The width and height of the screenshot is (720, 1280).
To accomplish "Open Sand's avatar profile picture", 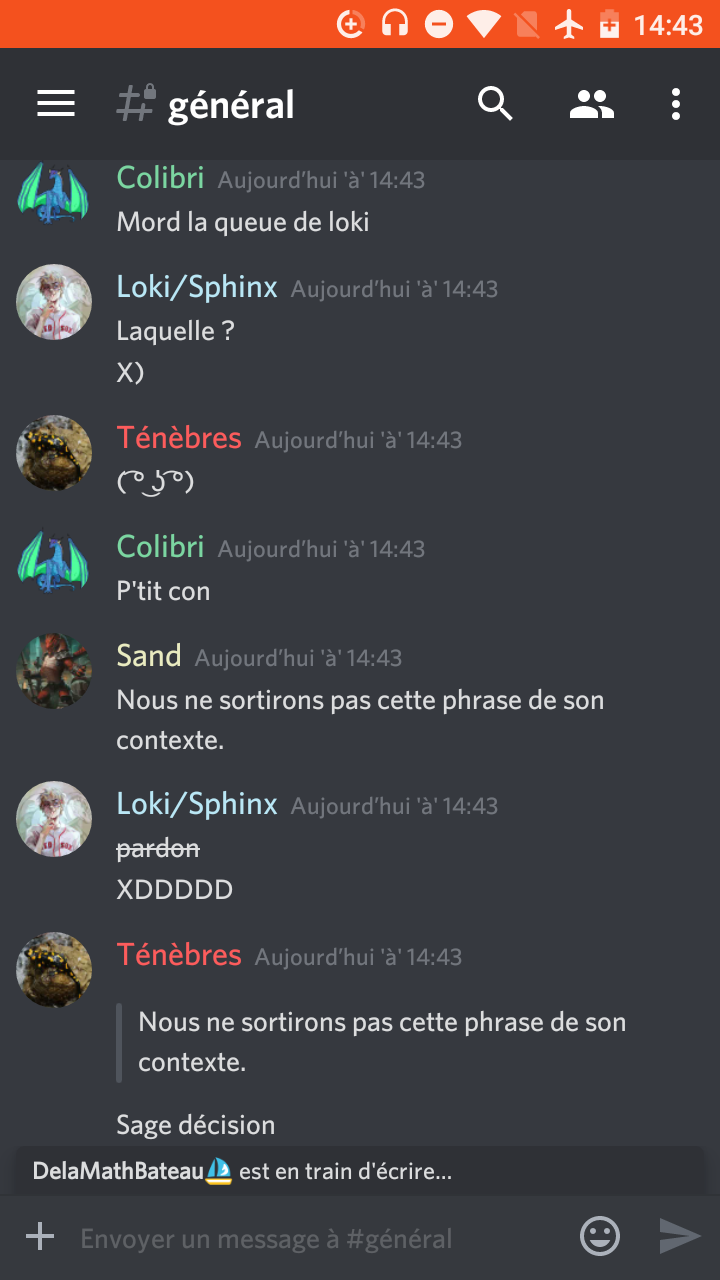I will click(x=54, y=671).
